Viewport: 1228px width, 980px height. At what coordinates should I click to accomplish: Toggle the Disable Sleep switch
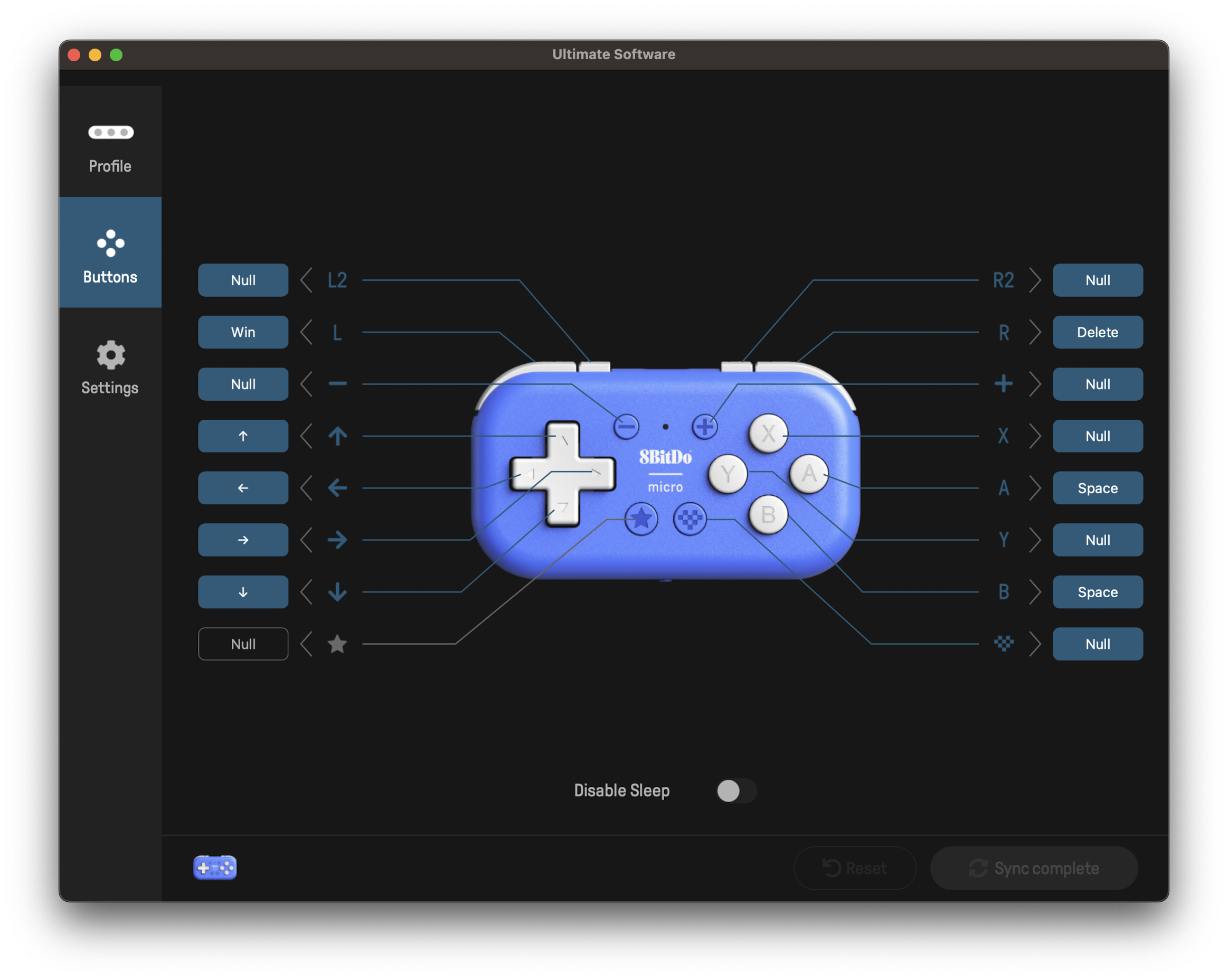[736, 791]
